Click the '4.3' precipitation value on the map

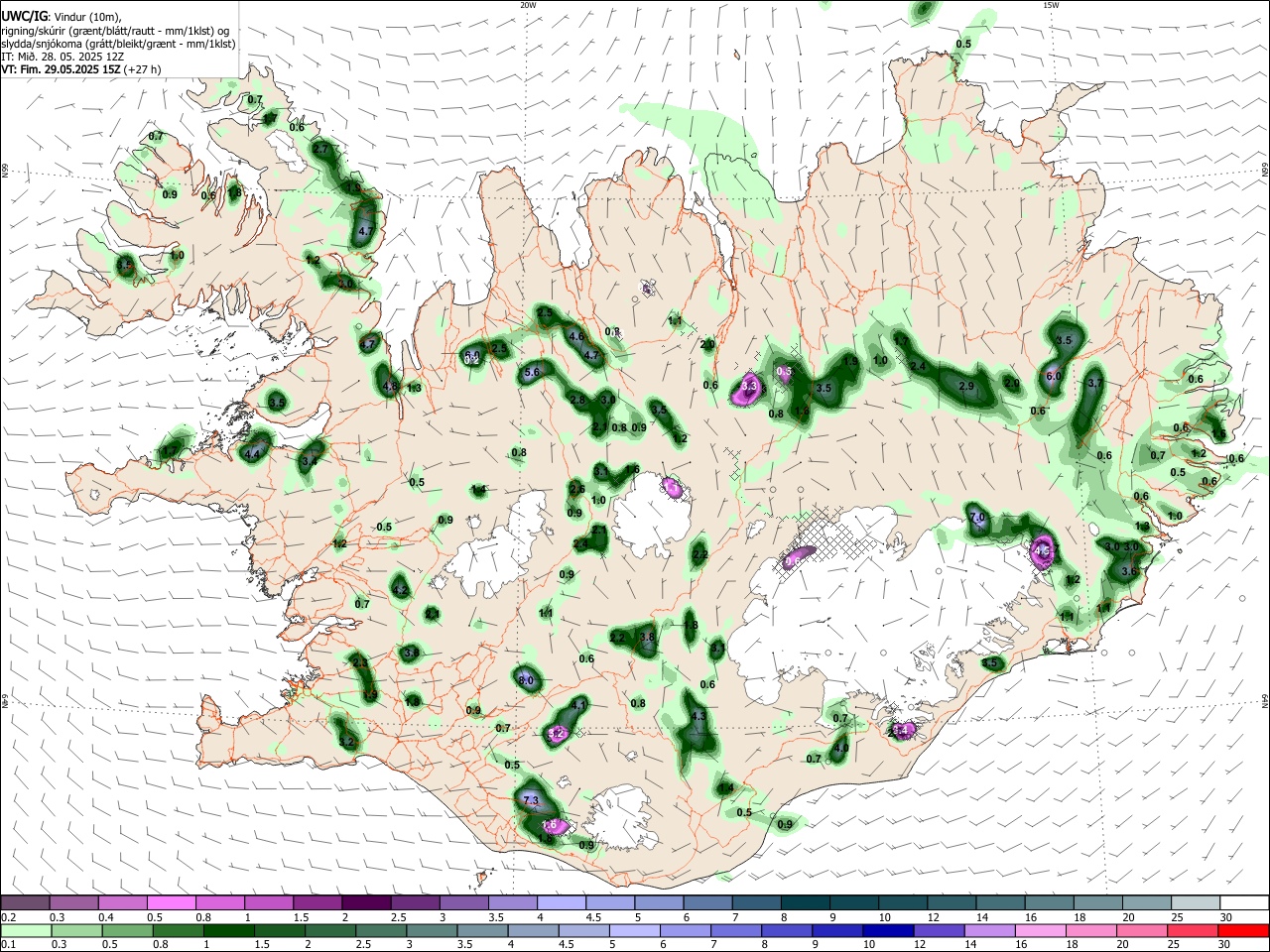point(698,716)
